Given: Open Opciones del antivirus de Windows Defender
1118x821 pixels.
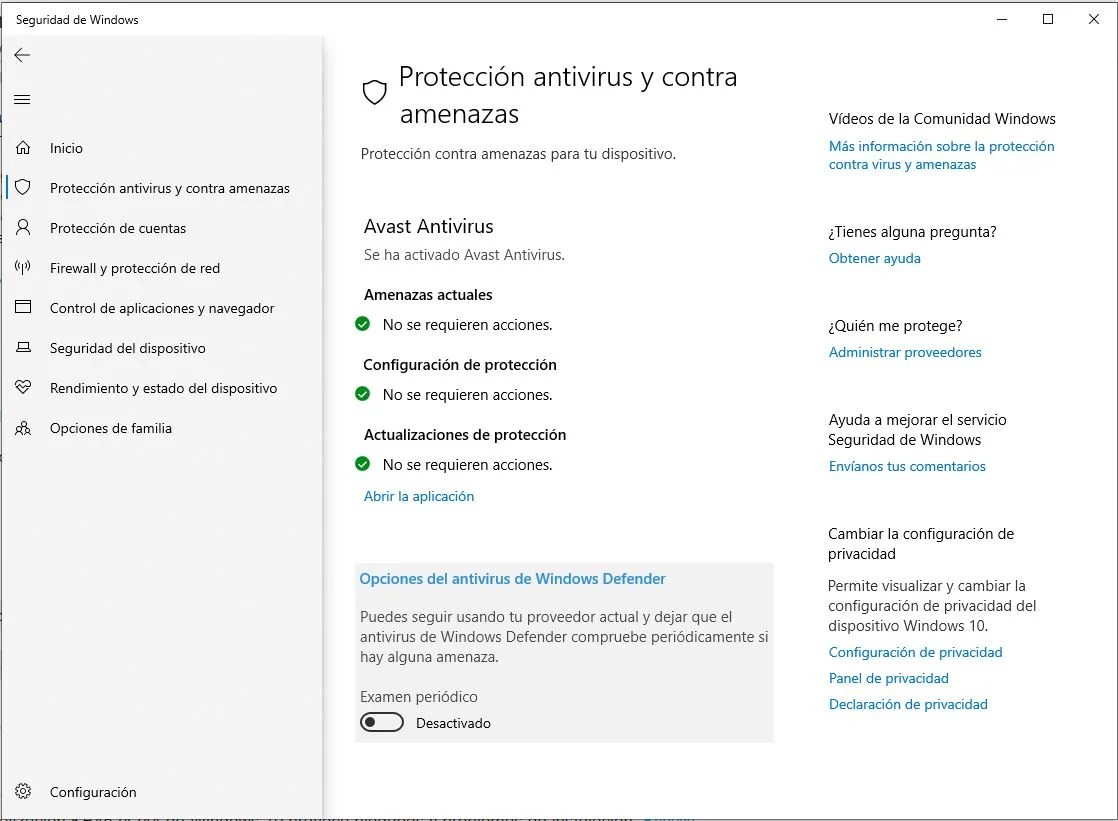Looking at the screenshot, I should coord(512,578).
